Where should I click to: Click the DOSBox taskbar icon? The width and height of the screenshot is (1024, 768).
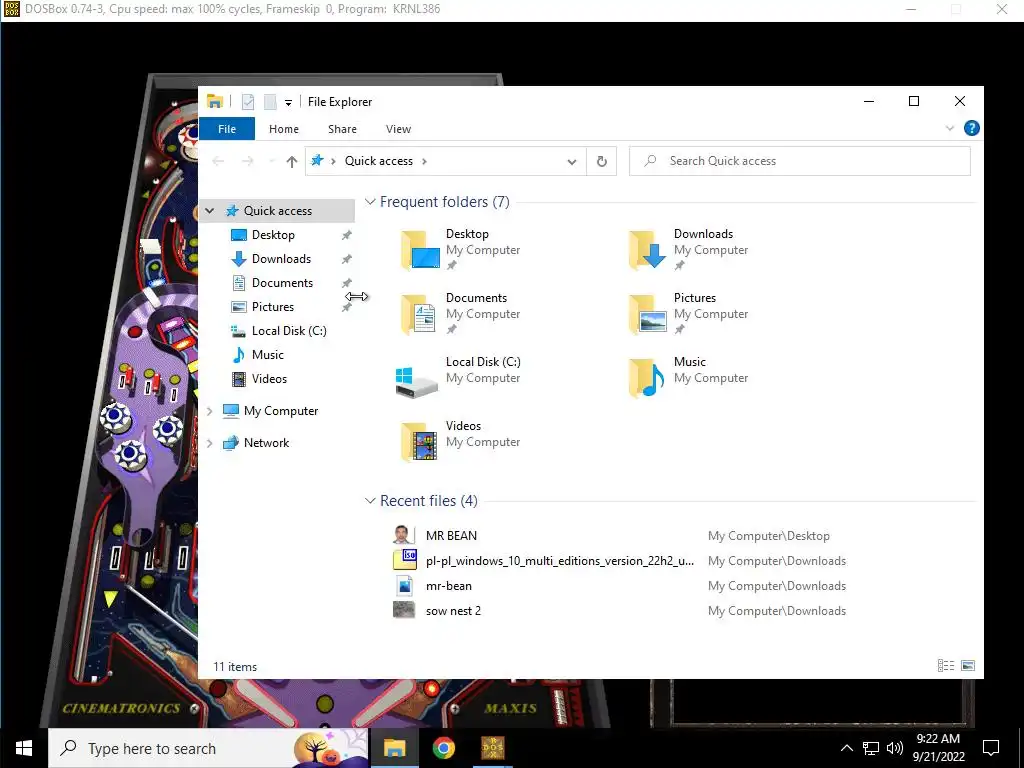point(493,748)
